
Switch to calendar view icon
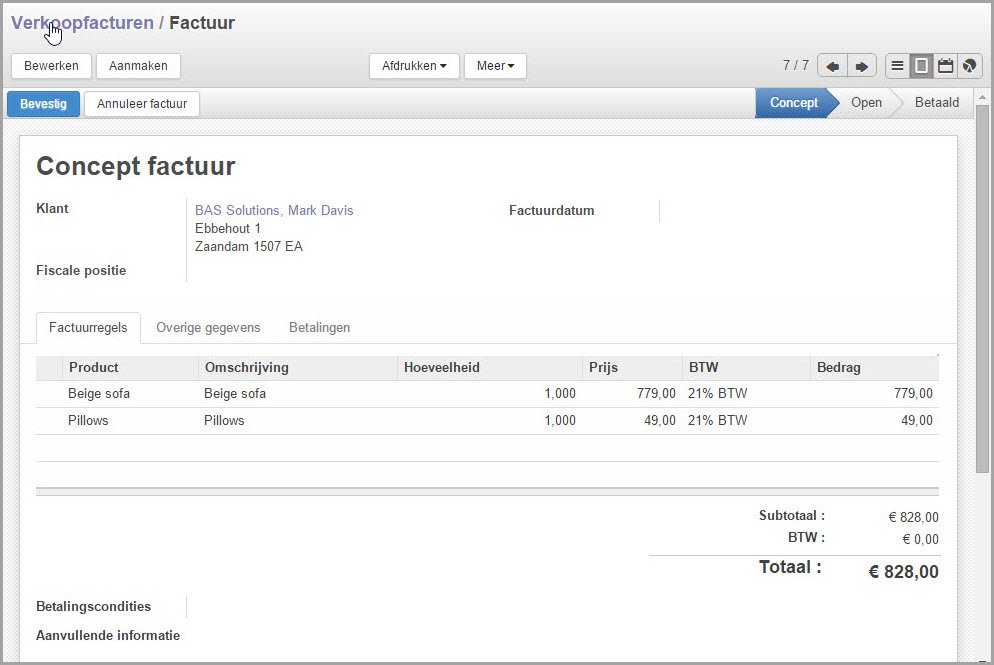point(945,66)
